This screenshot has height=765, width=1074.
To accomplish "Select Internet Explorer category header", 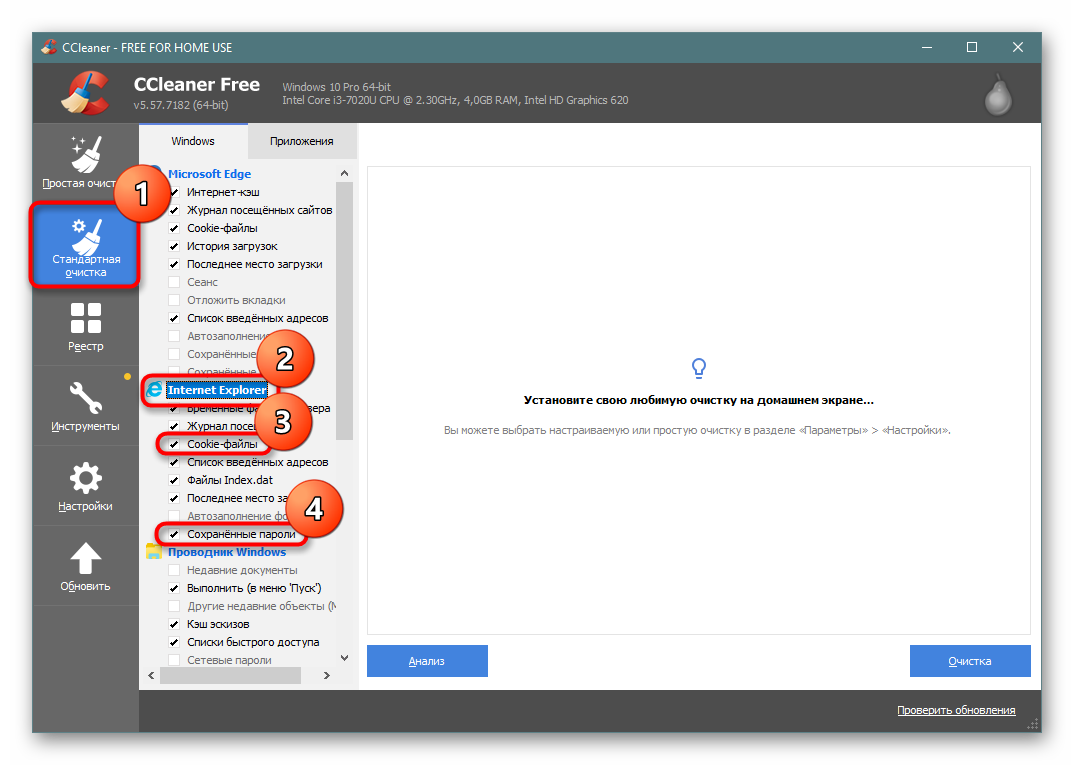I will point(216,390).
